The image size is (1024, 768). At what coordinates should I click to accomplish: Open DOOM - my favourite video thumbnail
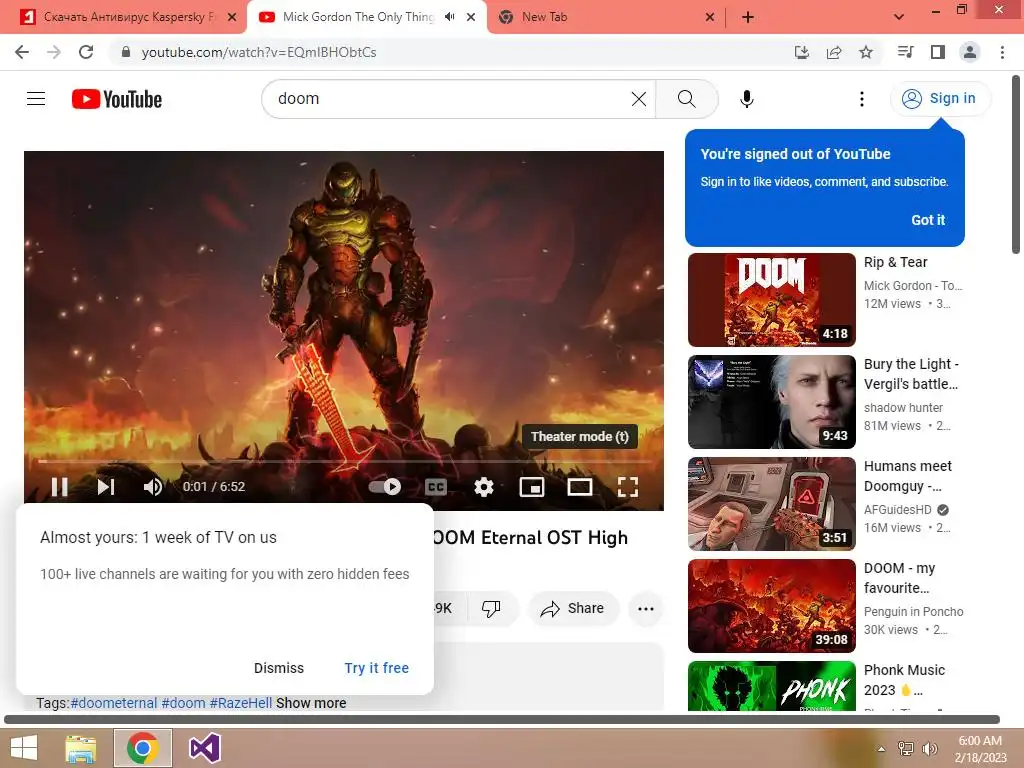point(771,605)
